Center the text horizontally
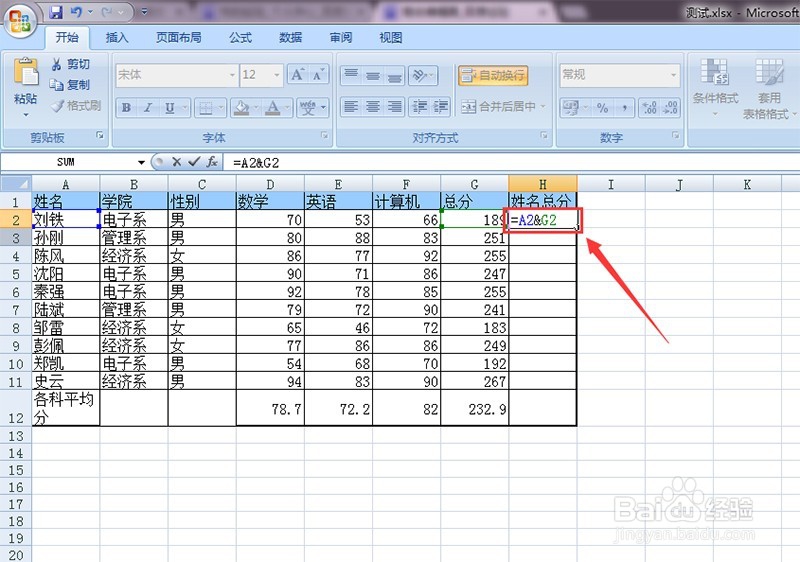This screenshot has height=562, width=800. (x=373, y=107)
